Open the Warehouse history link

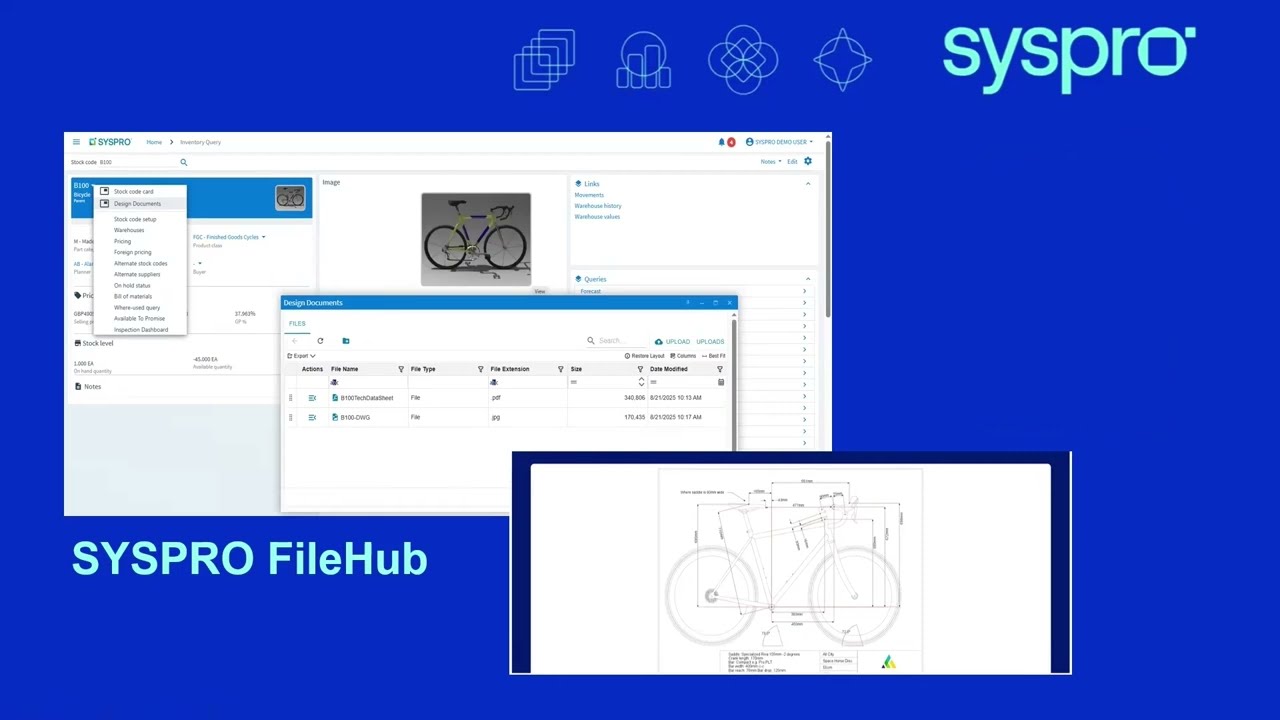pos(598,206)
